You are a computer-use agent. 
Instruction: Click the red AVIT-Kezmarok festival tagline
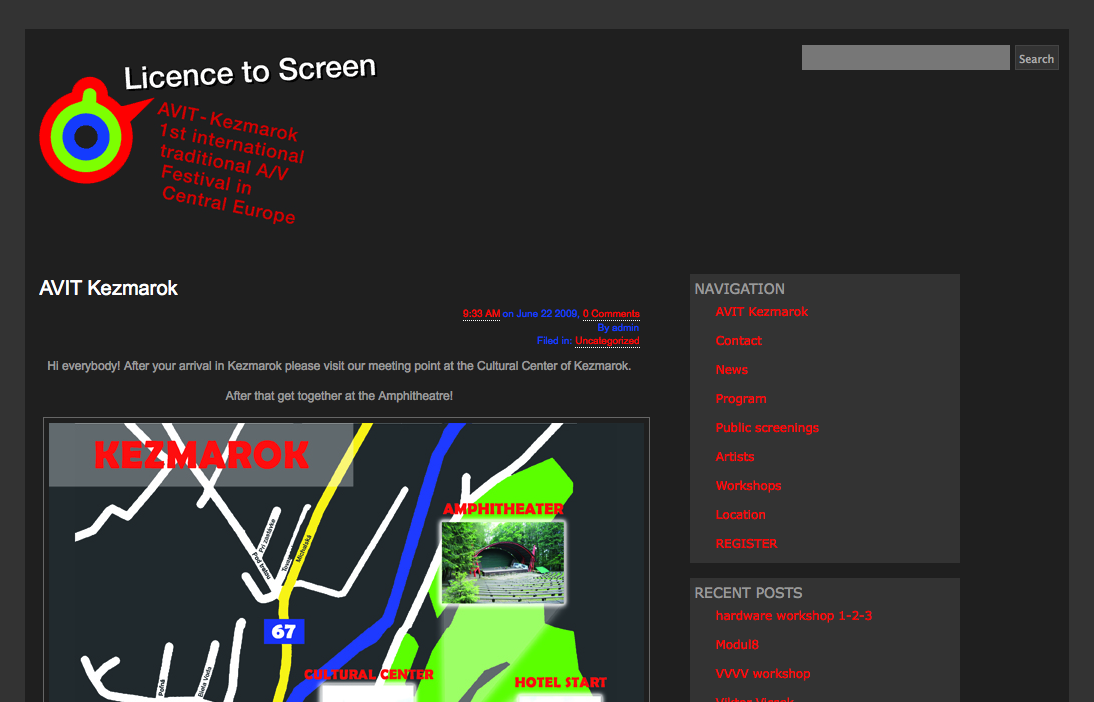230,163
